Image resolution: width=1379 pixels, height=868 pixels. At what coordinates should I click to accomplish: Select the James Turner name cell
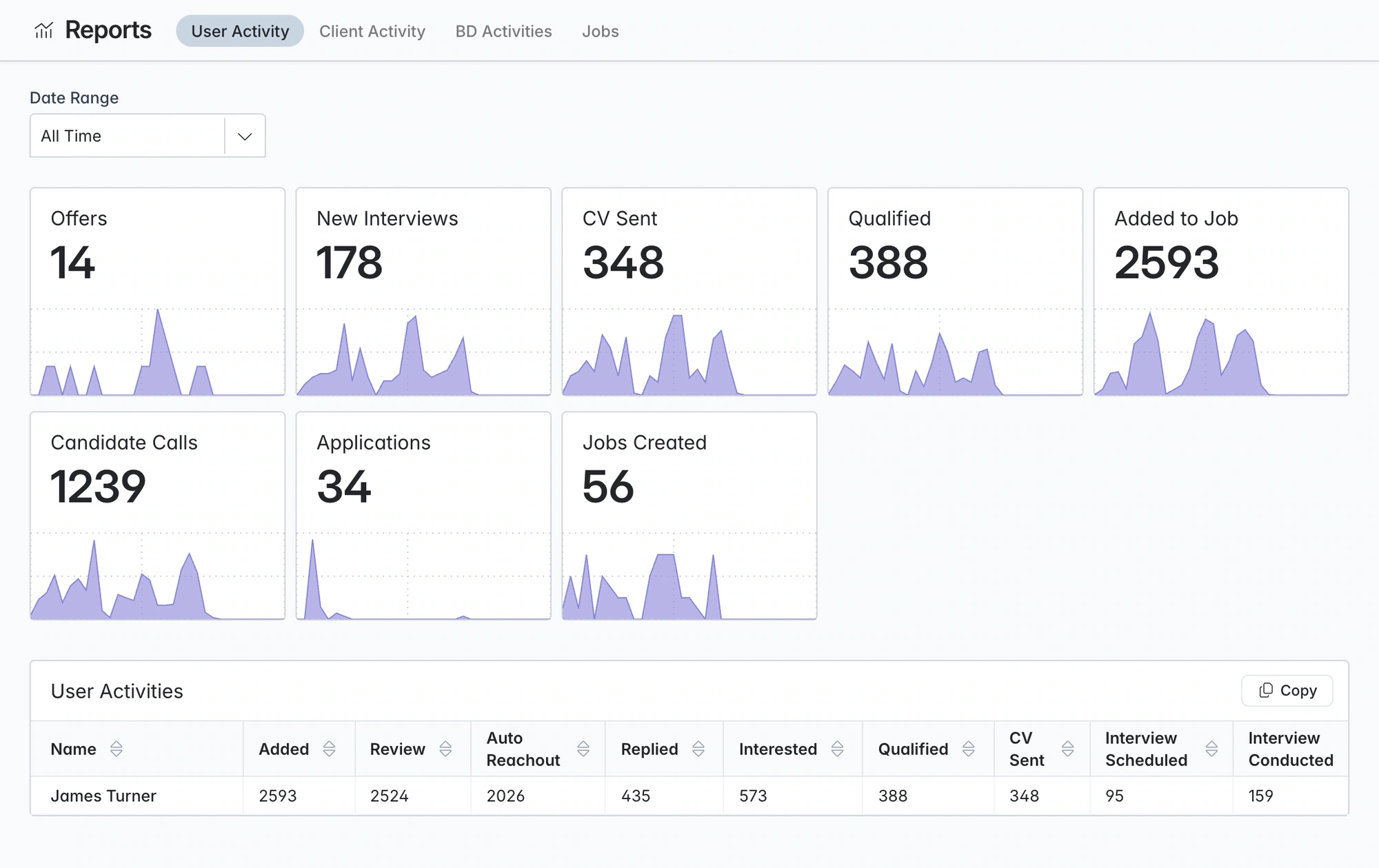click(x=137, y=796)
